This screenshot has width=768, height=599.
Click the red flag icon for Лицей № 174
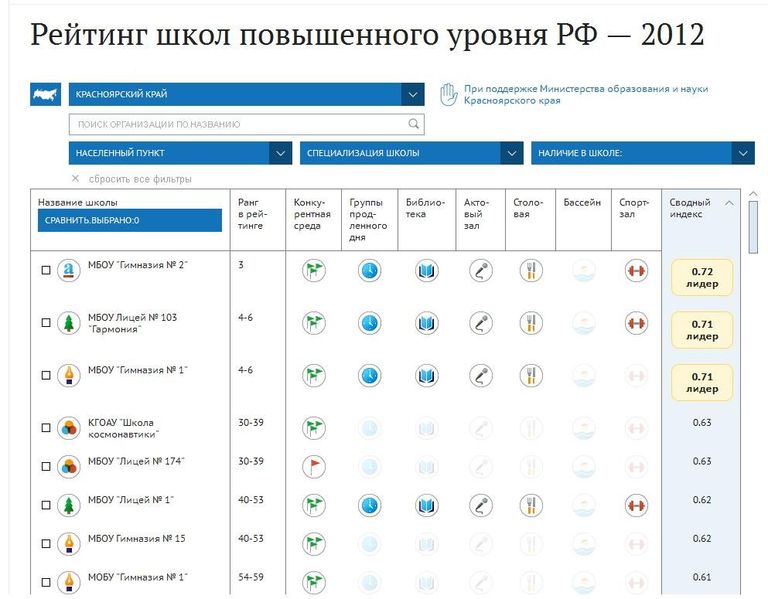click(313, 466)
